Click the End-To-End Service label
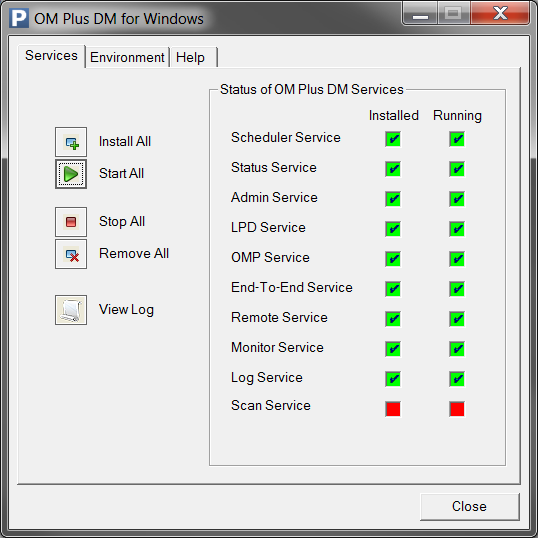538x538 pixels. click(292, 288)
